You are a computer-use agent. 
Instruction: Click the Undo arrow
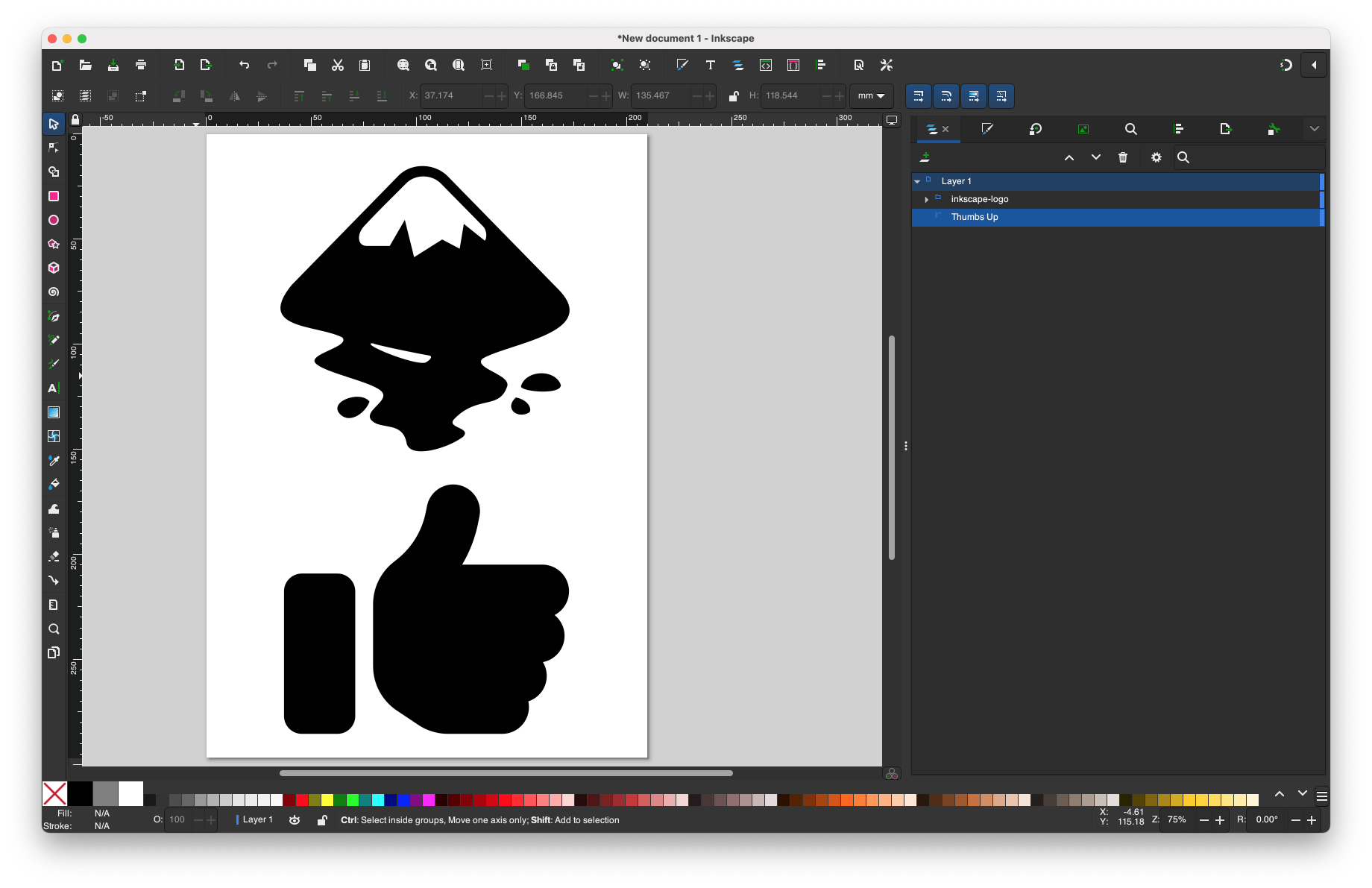244,65
